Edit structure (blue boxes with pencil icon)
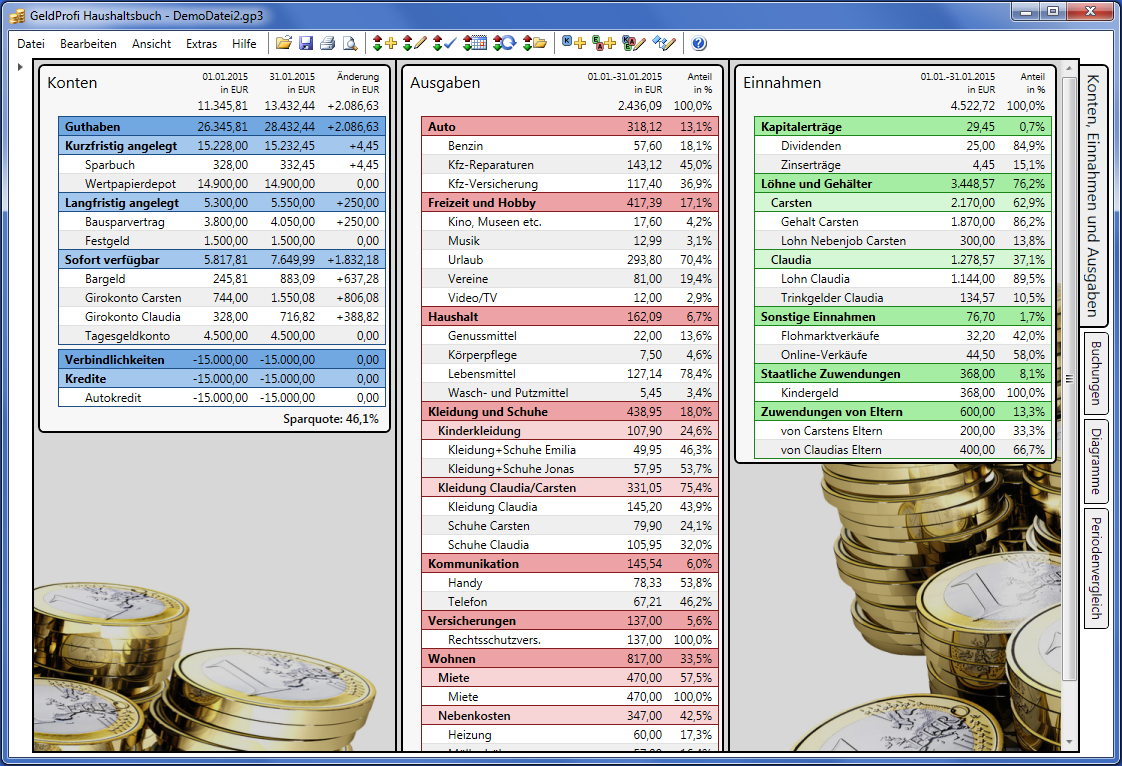This screenshot has height=766, width=1122. click(663, 43)
